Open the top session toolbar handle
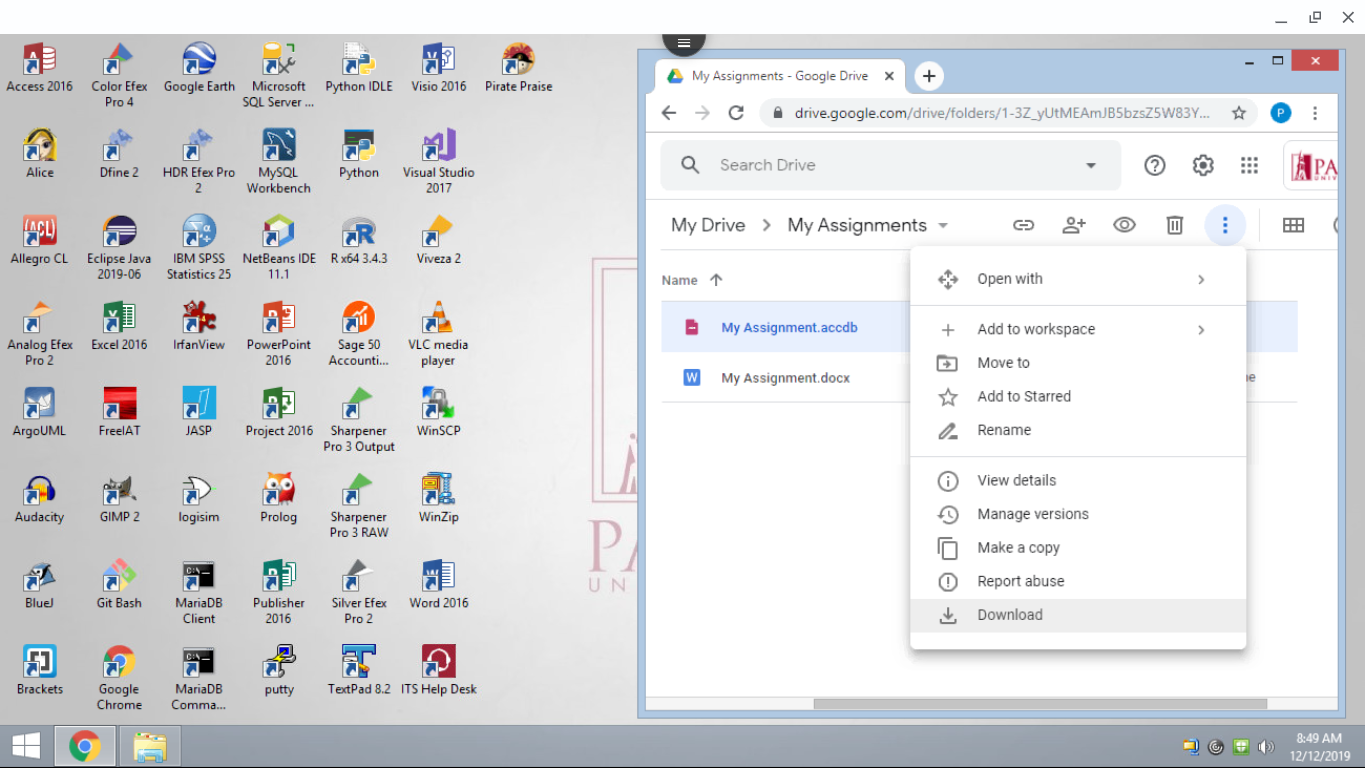The image size is (1365, 768). tap(684, 43)
